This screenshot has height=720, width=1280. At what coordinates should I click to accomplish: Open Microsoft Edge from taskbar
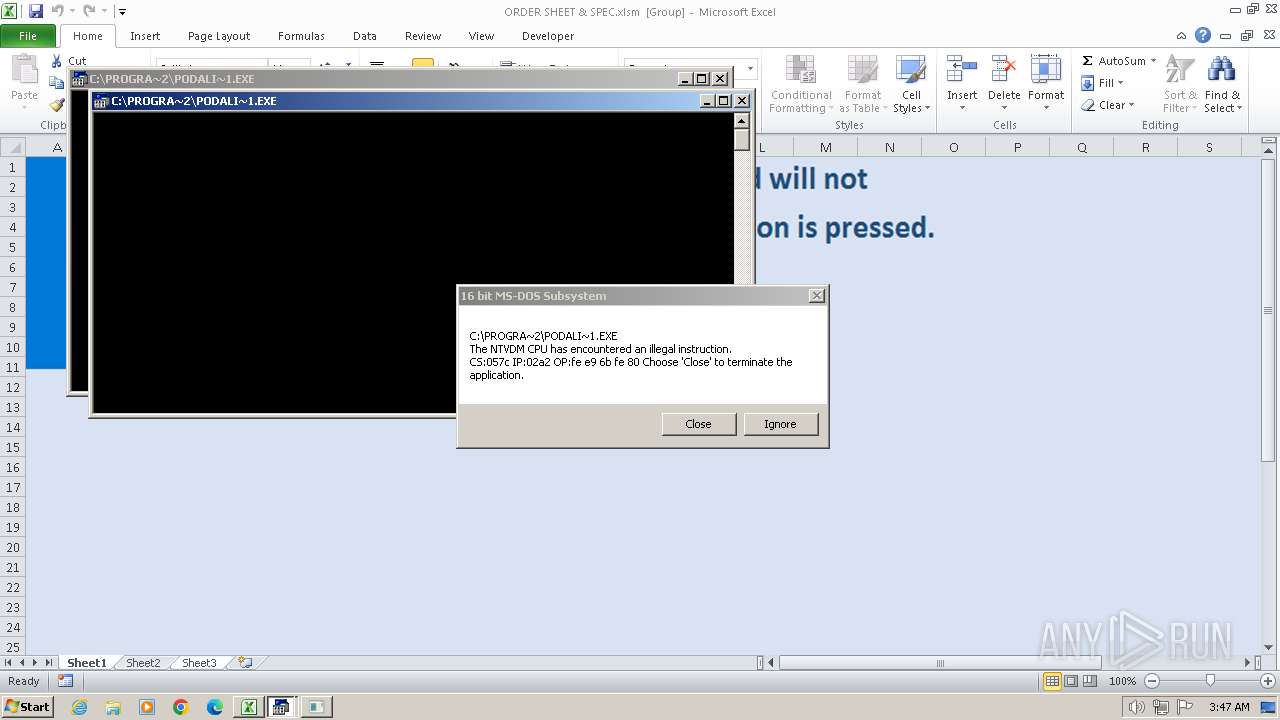tap(215, 707)
